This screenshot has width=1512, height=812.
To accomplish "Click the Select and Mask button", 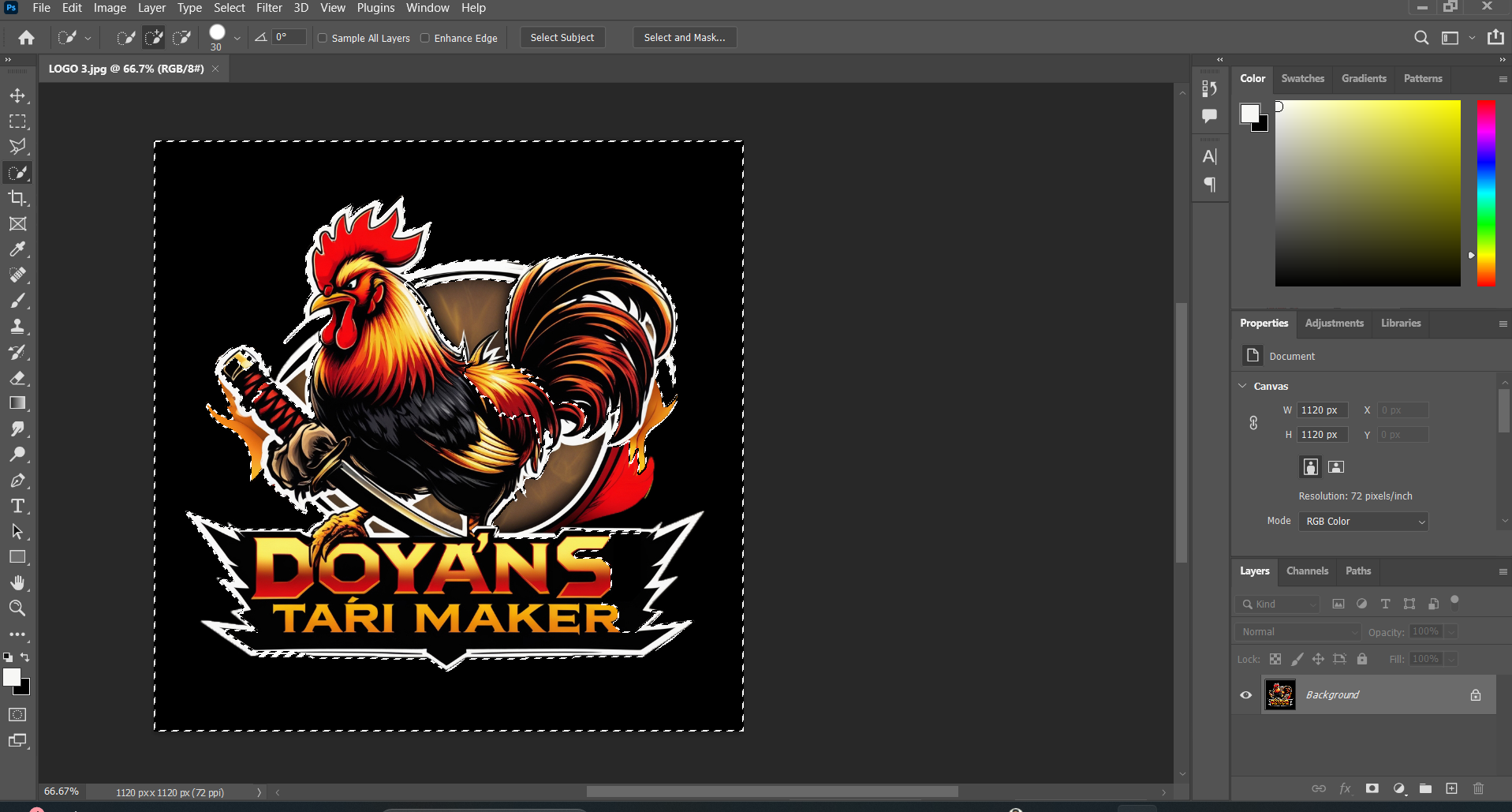I will 684,38.
